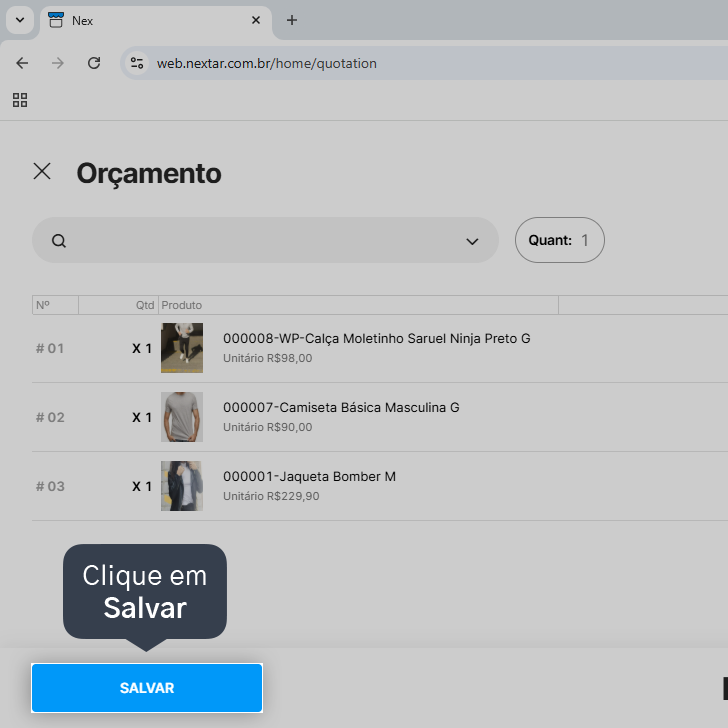Select 000007-Camiseta Básica Masculina G
The height and width of the screenshot is (728, 728).
tap(341, 407)
